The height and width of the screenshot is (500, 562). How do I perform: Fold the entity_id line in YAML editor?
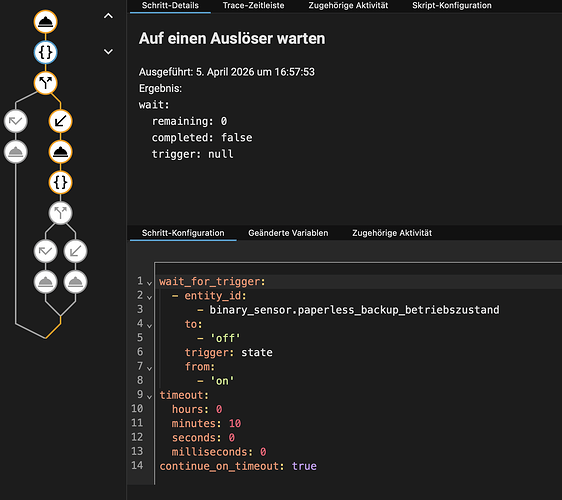[149, 297]
